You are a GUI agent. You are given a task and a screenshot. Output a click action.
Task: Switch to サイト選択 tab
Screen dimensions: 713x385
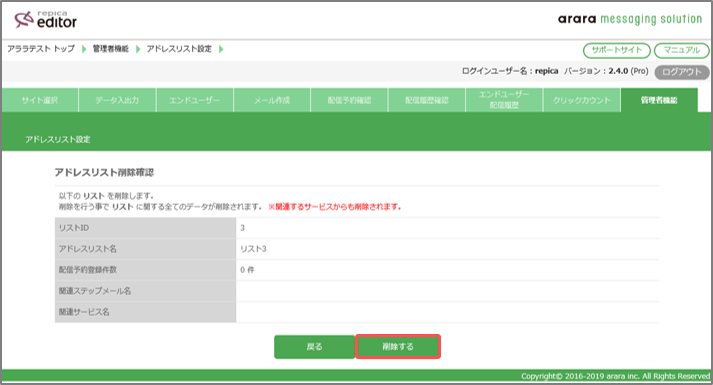tap(40, 100)
